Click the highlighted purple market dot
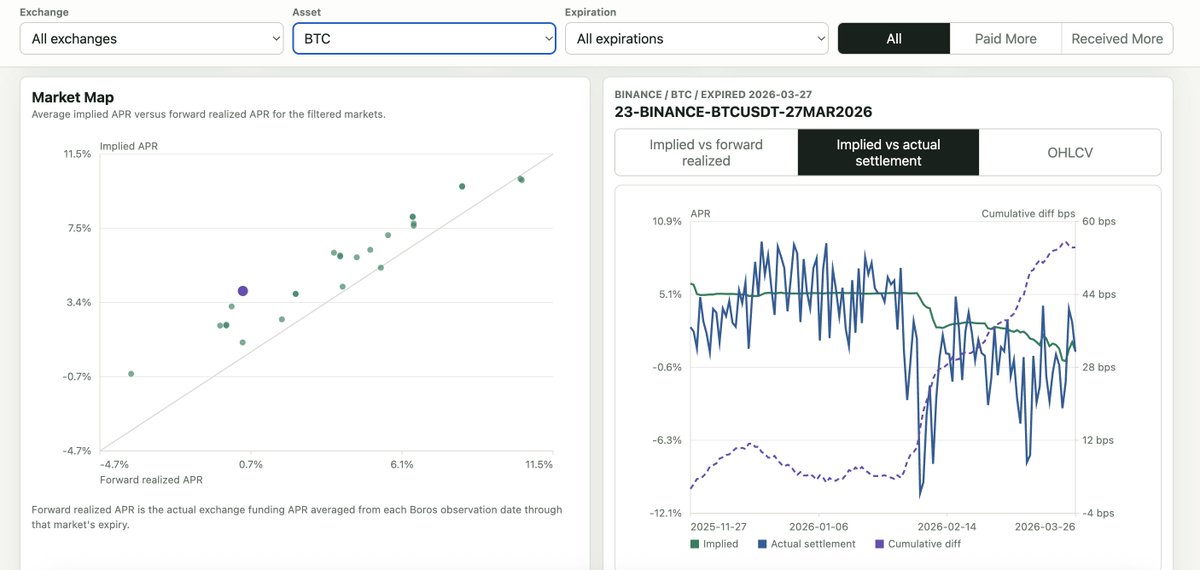The height and width of the screenshot is (570, 1200). tap(243, 291)
